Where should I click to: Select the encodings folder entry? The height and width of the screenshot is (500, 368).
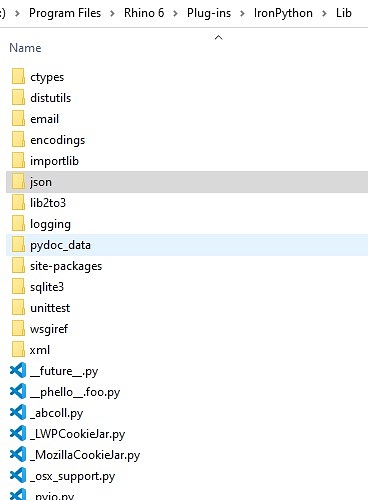(187, 140)
